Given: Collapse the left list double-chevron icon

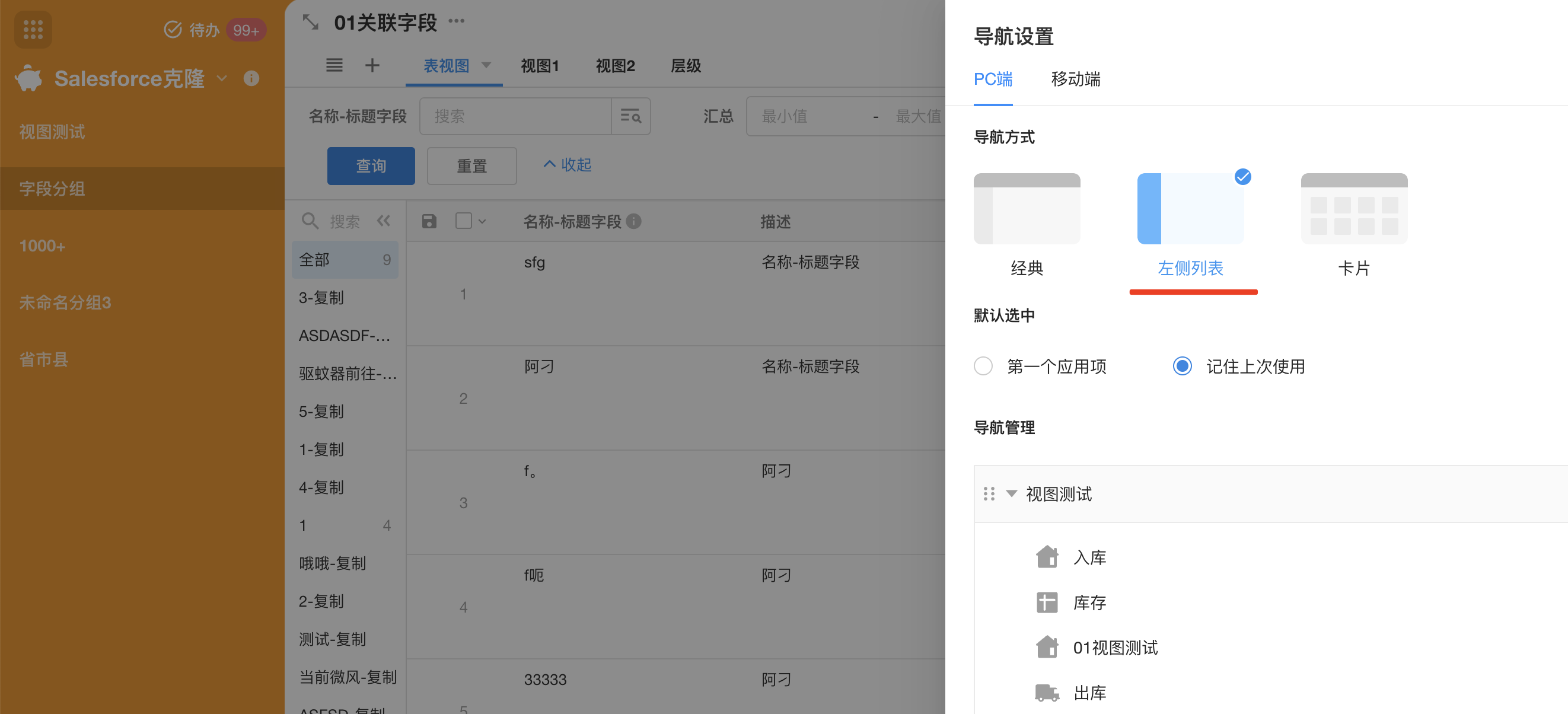Looking at the screenshot, I should [x=384, y=221].
